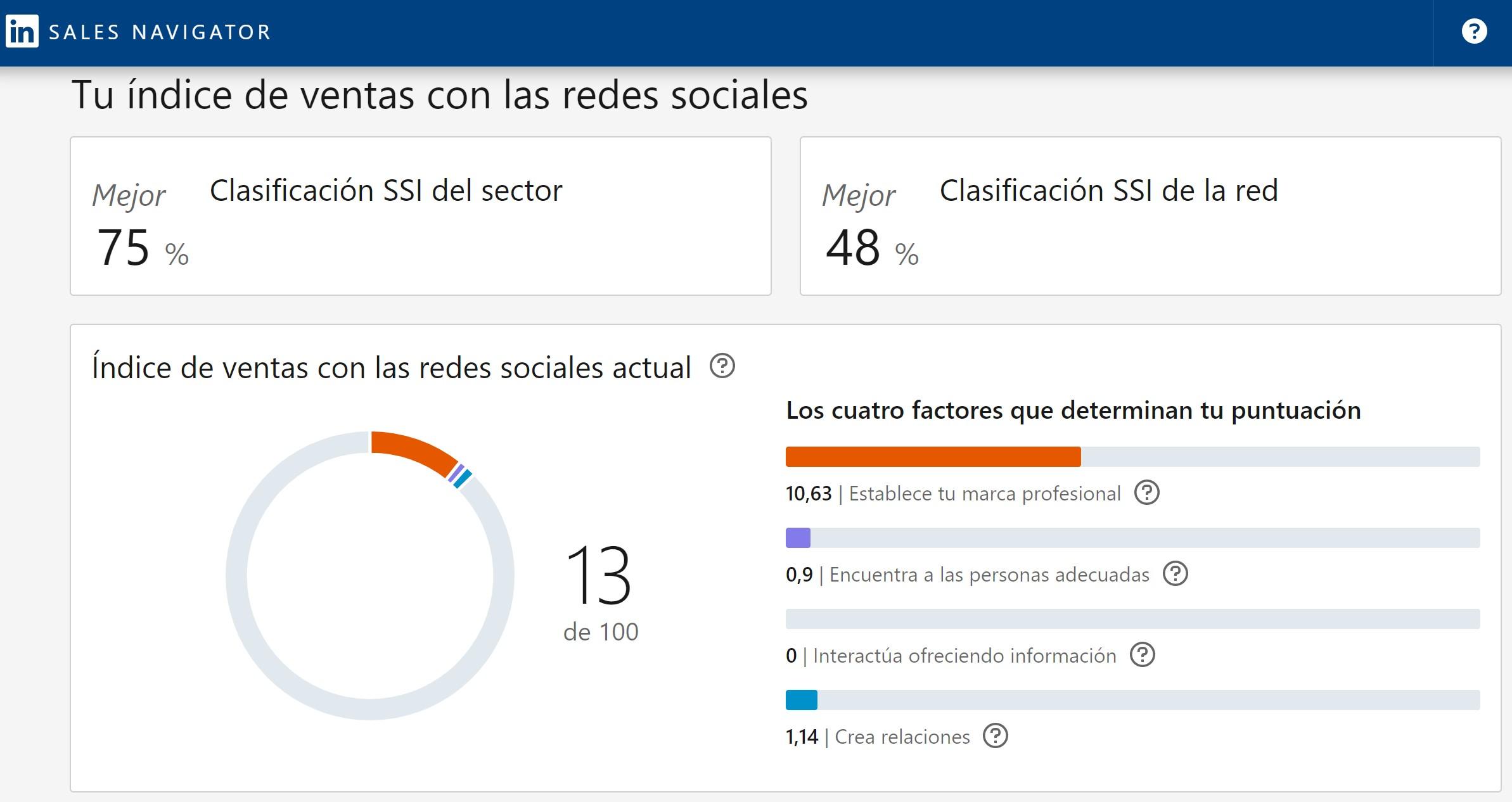
Task: Click the empty Interactúa ofreciendo información bar
Action: pyautogui.click(x=1132, y=619)
